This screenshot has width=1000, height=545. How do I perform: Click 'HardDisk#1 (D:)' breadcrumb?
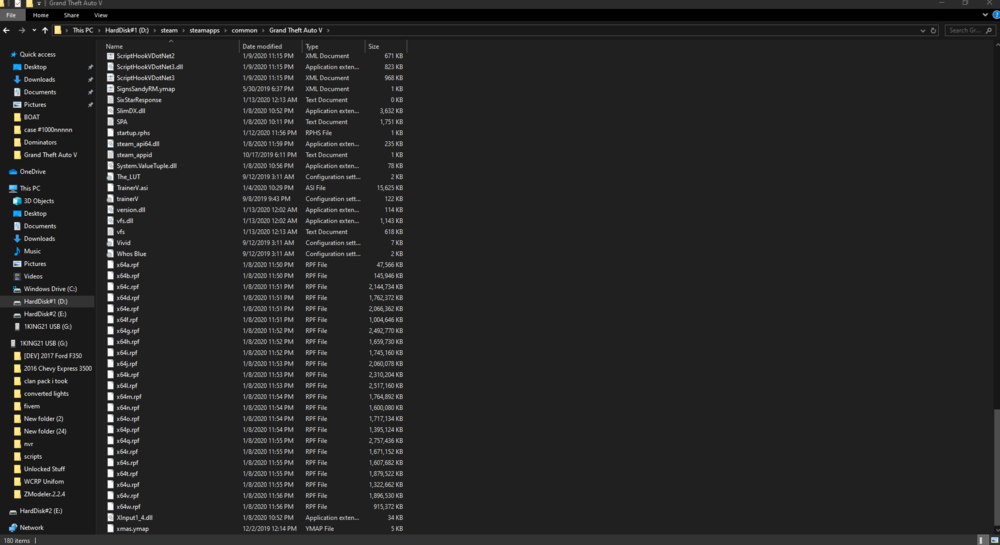tap(127, 30)
